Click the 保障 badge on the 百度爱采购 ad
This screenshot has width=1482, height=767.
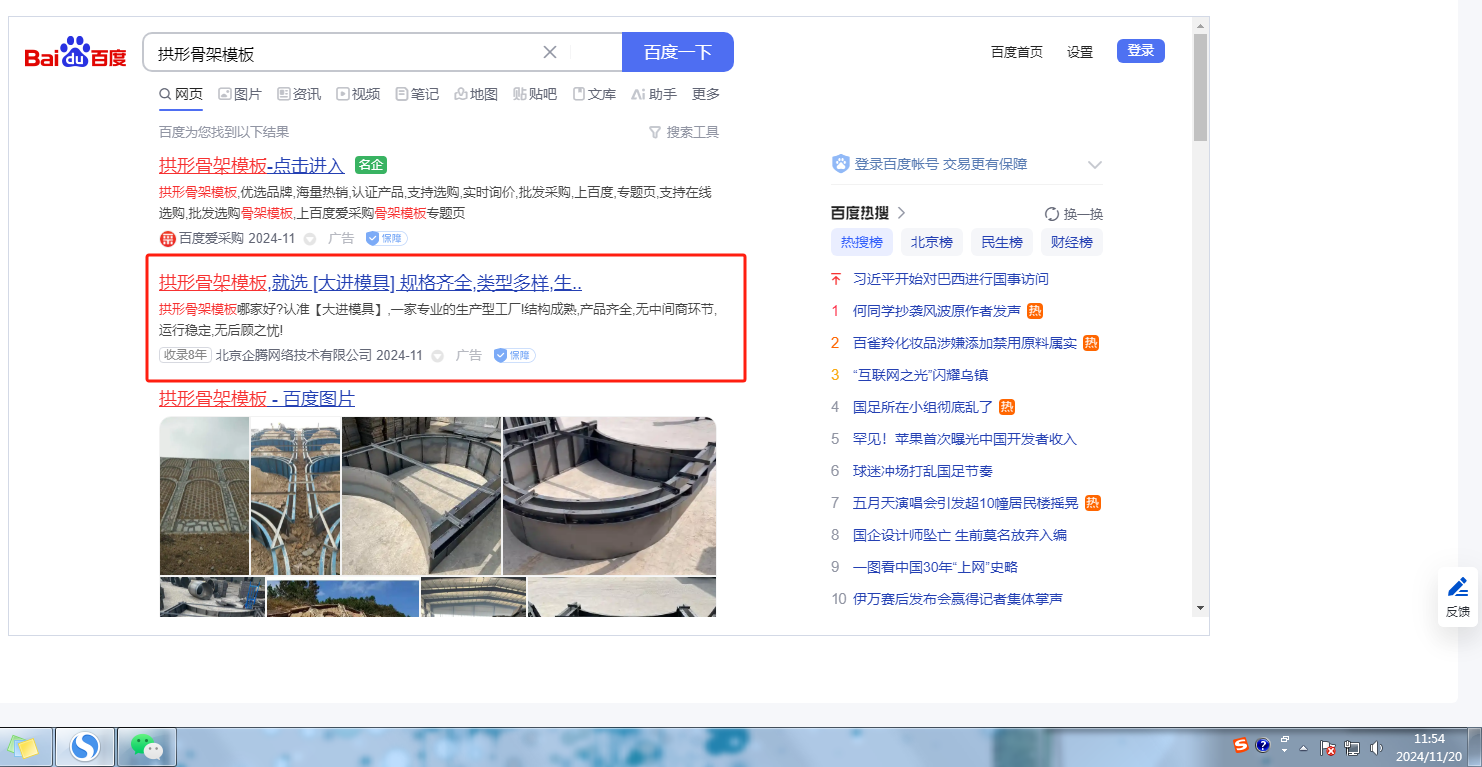click(x=386, y=239)
